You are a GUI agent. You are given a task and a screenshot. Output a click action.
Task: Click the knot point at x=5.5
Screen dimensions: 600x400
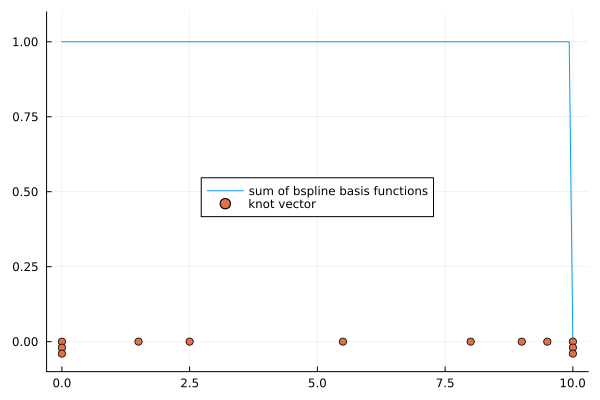343,342
